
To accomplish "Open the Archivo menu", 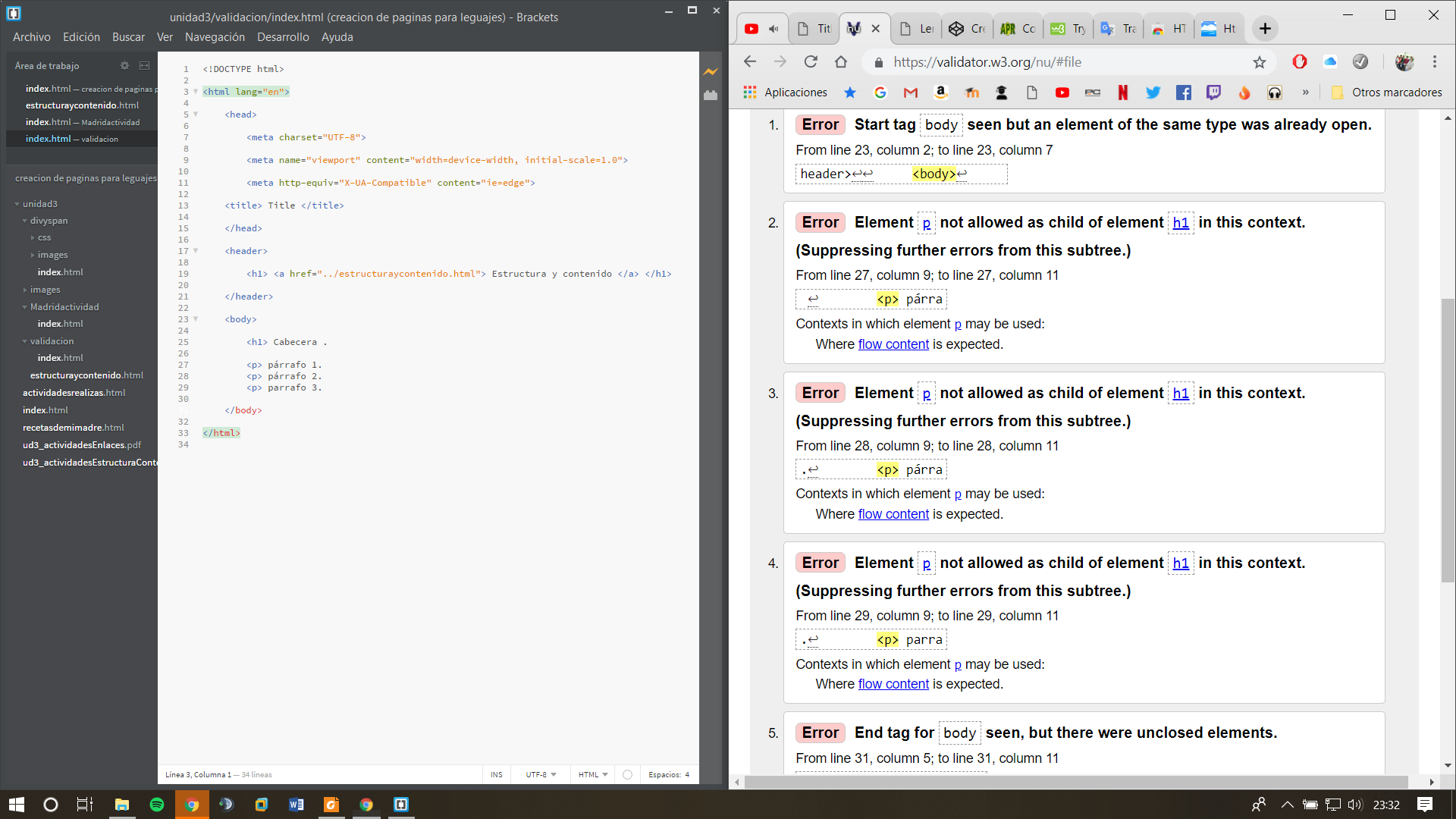I will (32, 37).
